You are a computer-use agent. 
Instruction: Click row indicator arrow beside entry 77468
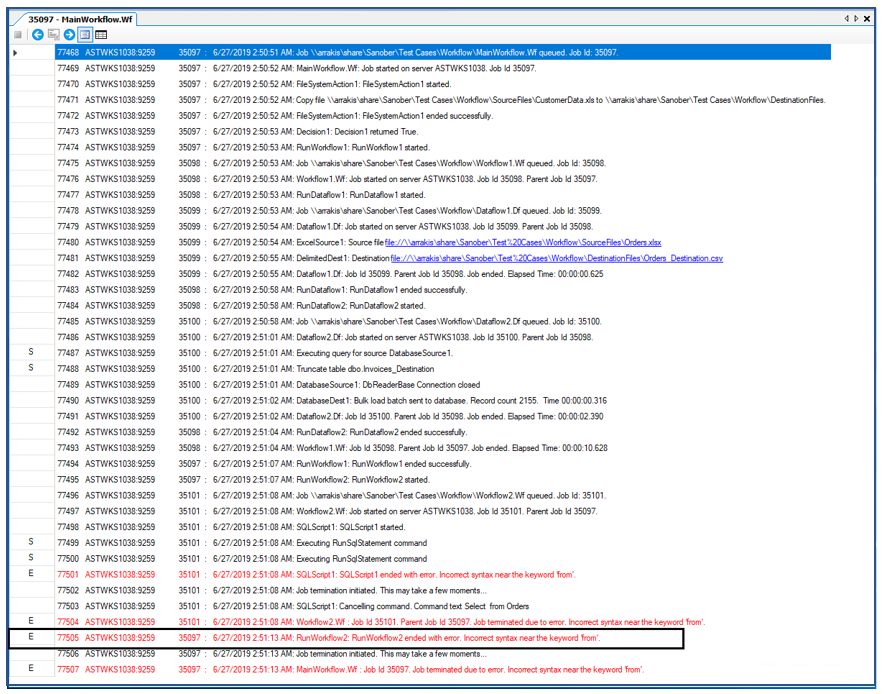pyautogui.click(x=15, y=52)
